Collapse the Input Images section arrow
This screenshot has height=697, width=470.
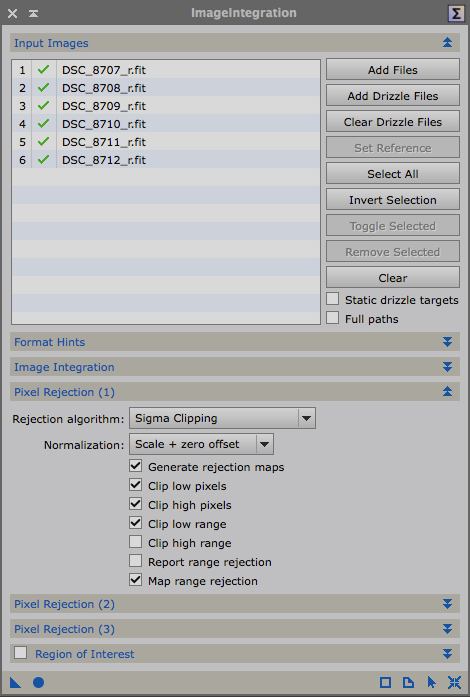447,43
